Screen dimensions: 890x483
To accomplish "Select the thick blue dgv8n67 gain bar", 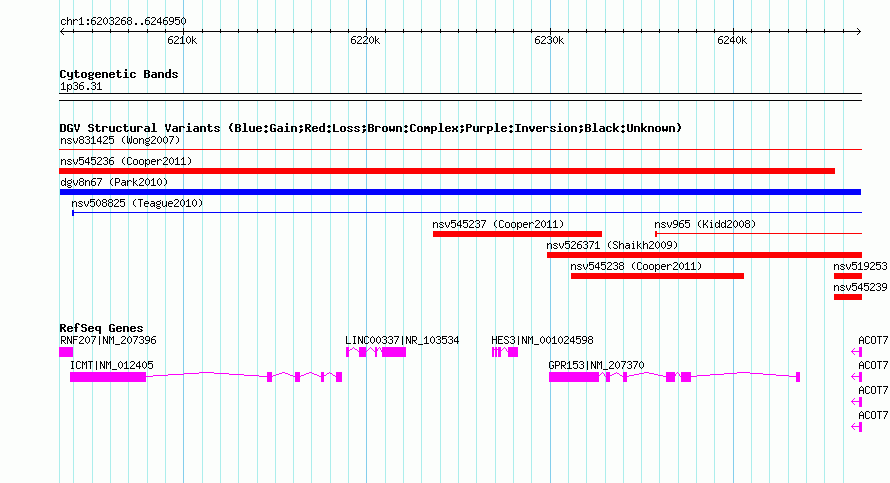I will tap(460, 192).
